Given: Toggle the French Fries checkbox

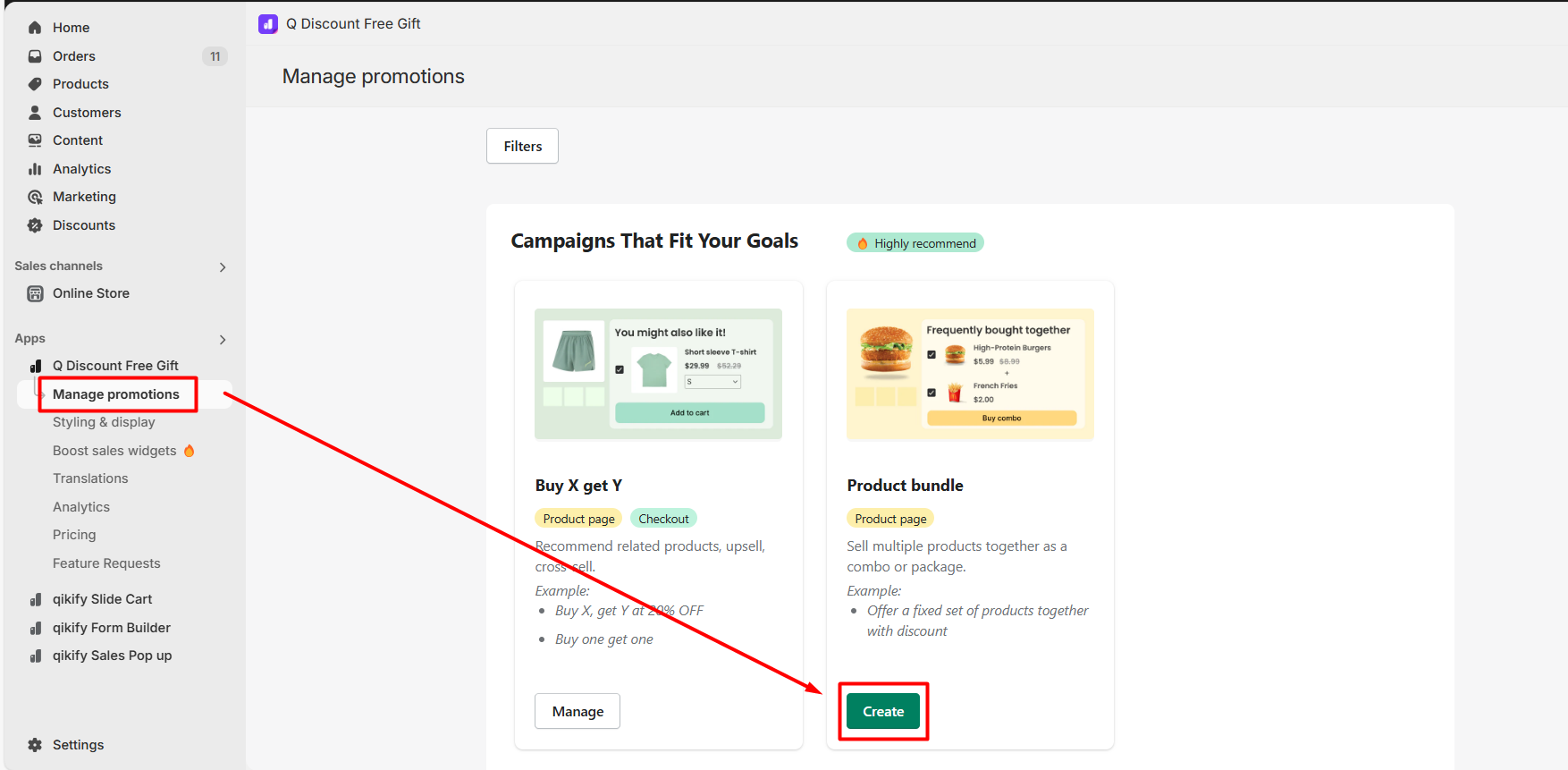Looking at the screenshot, I should 932,393.
